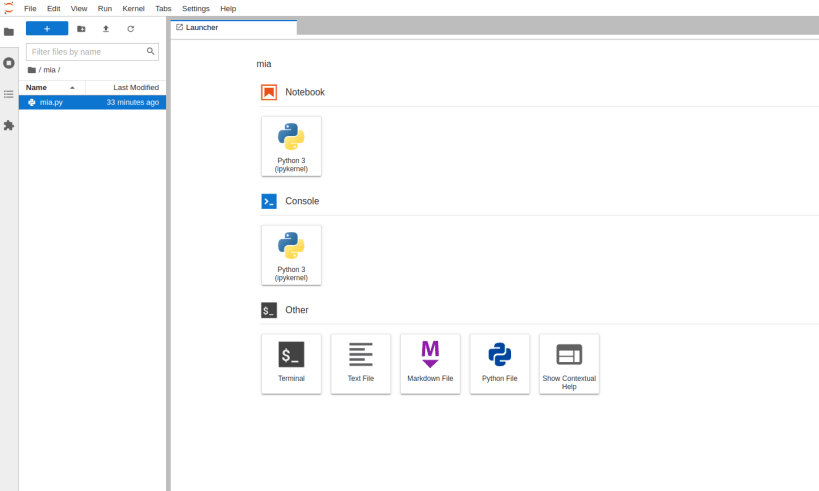Sort files by Last Modified column
Image resolution: width=819 pixels, height=491 pixels.
tap(126, 87)
